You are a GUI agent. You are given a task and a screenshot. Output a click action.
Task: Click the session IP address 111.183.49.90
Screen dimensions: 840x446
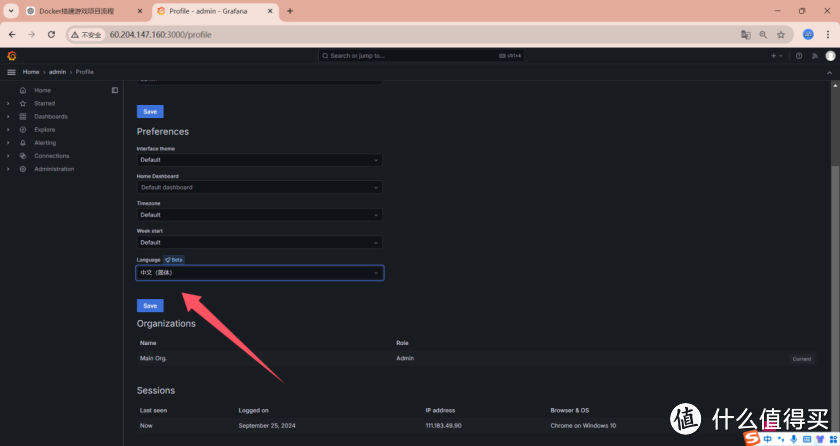(x=443, y=426)
